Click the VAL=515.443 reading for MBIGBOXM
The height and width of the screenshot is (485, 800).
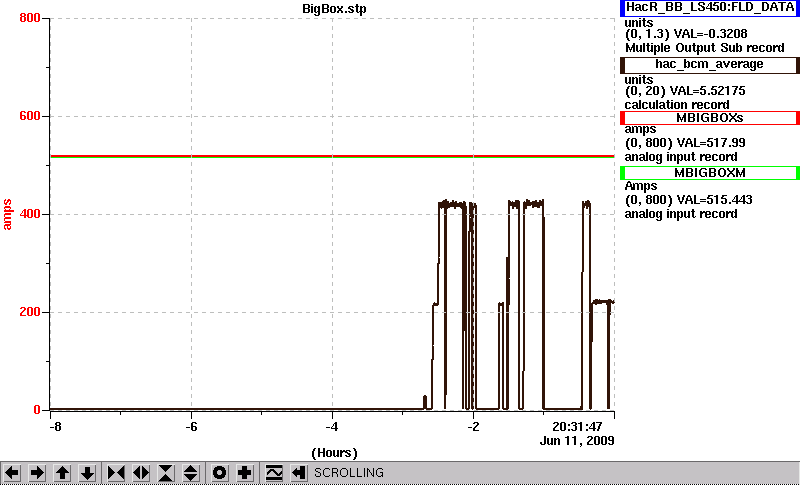coord(713,200)
